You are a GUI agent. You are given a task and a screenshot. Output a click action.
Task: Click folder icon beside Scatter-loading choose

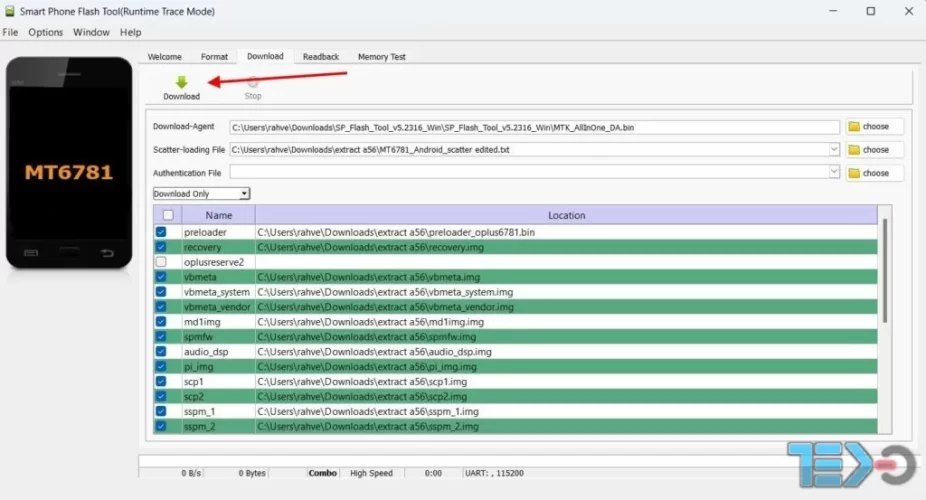854,150
